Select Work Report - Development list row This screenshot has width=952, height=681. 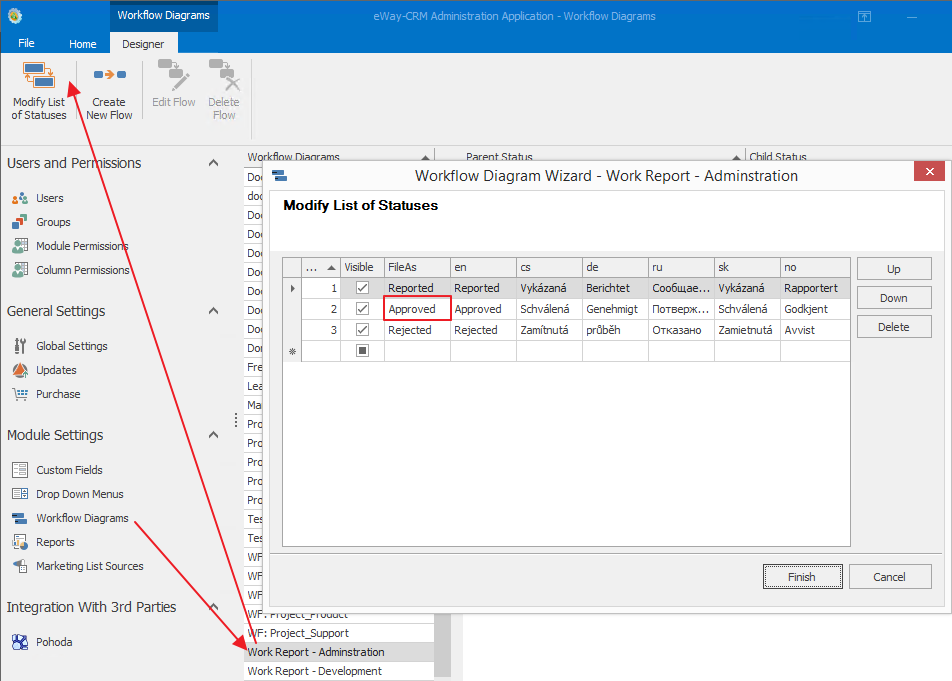339,671
